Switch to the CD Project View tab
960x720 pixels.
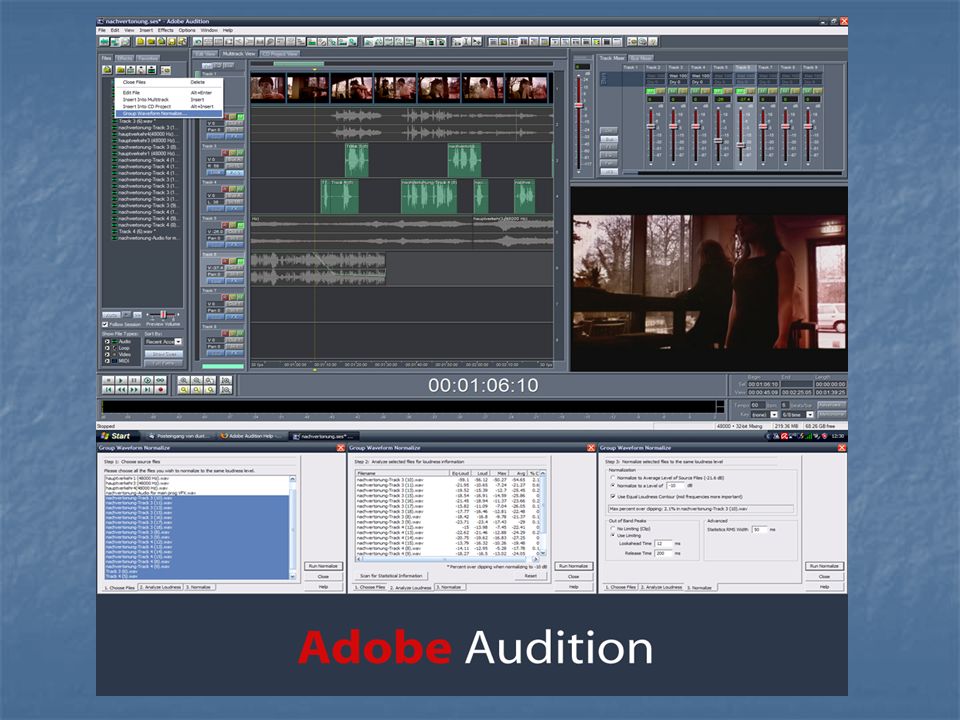tap(280, 54)
